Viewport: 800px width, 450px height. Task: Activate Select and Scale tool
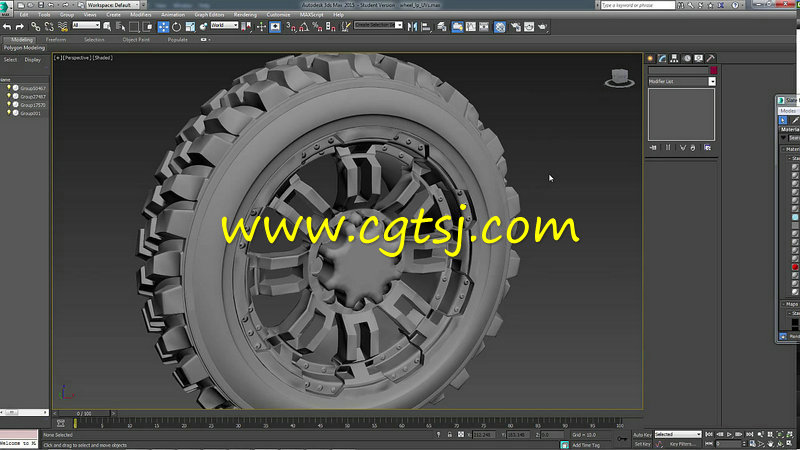[190, 27]
